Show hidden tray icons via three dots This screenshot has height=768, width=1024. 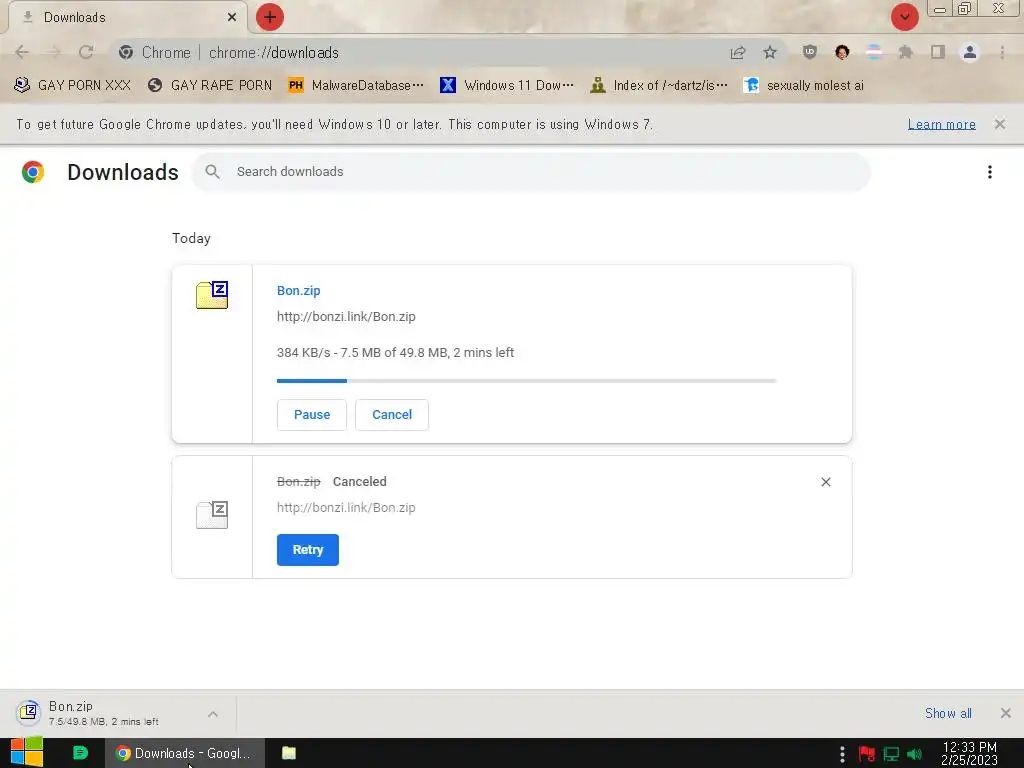(x=842, y=754)
